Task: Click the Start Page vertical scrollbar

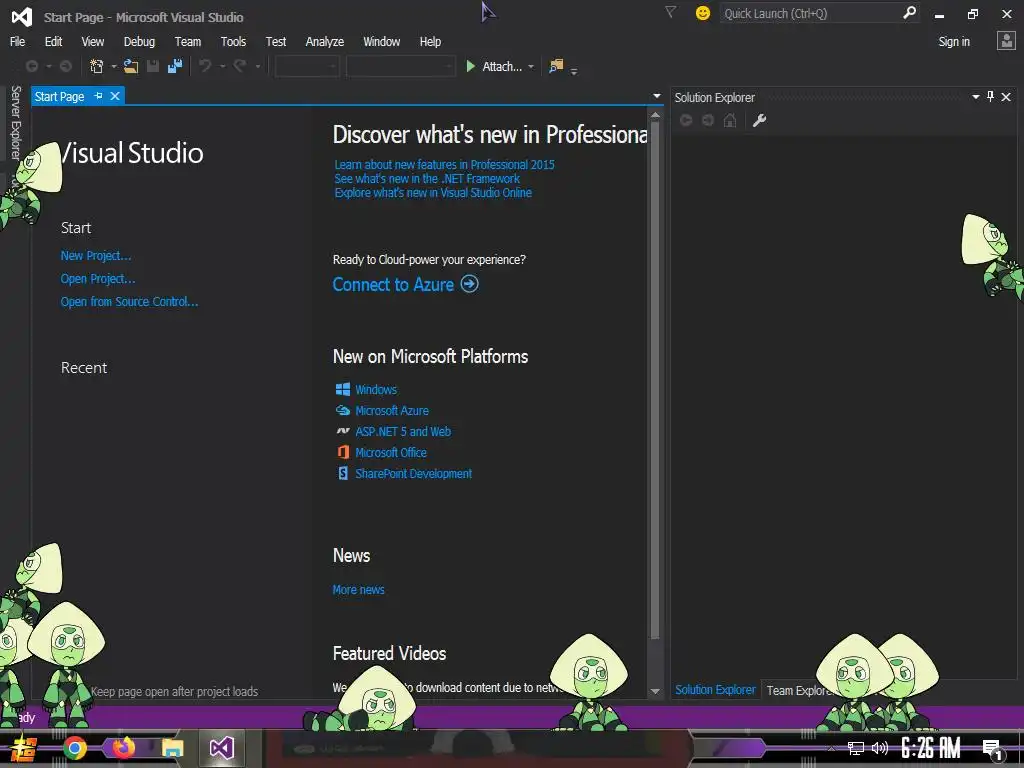Action: click(655, 379)
